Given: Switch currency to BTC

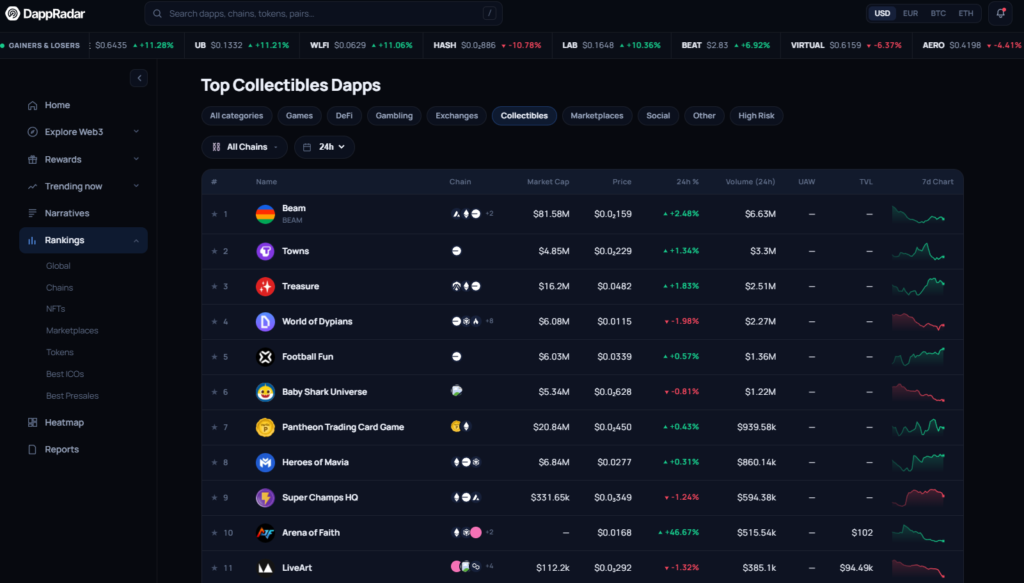Looking at the screenshot, I should [x=938, y=13].
